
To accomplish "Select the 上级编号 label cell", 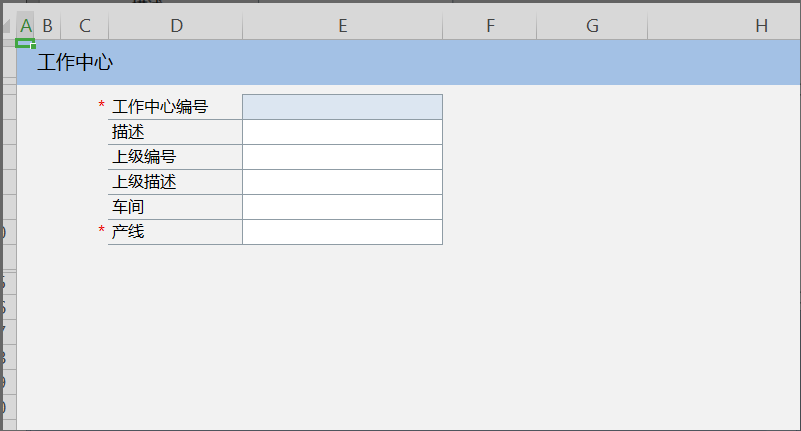I will (175, 157).
